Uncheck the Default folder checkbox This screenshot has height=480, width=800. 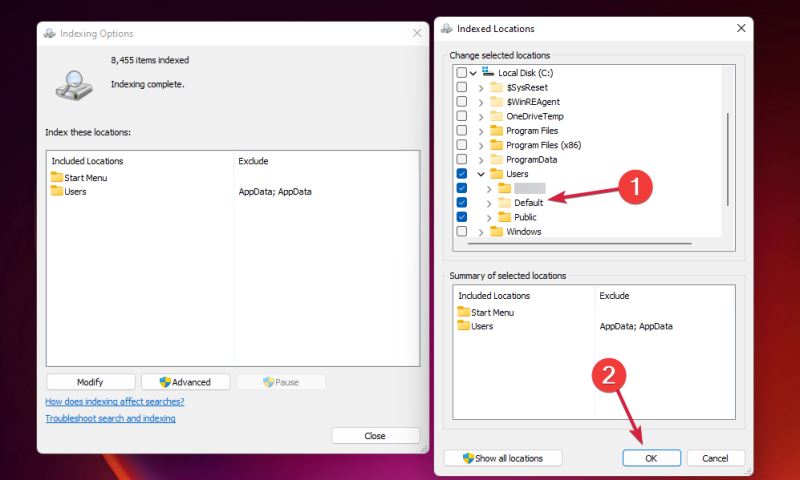pyautogui.click(x=461, y=203)
